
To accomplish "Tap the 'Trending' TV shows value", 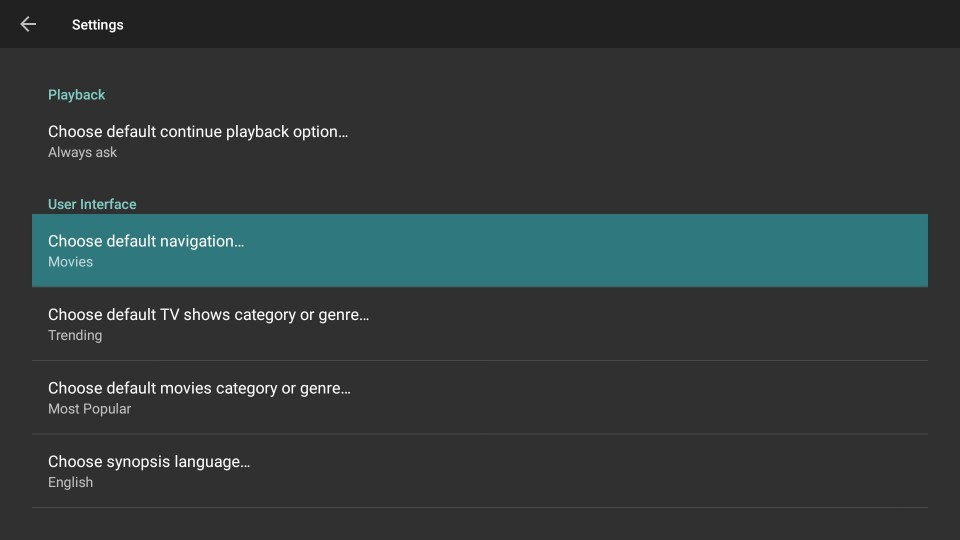I will coord(75,336).
